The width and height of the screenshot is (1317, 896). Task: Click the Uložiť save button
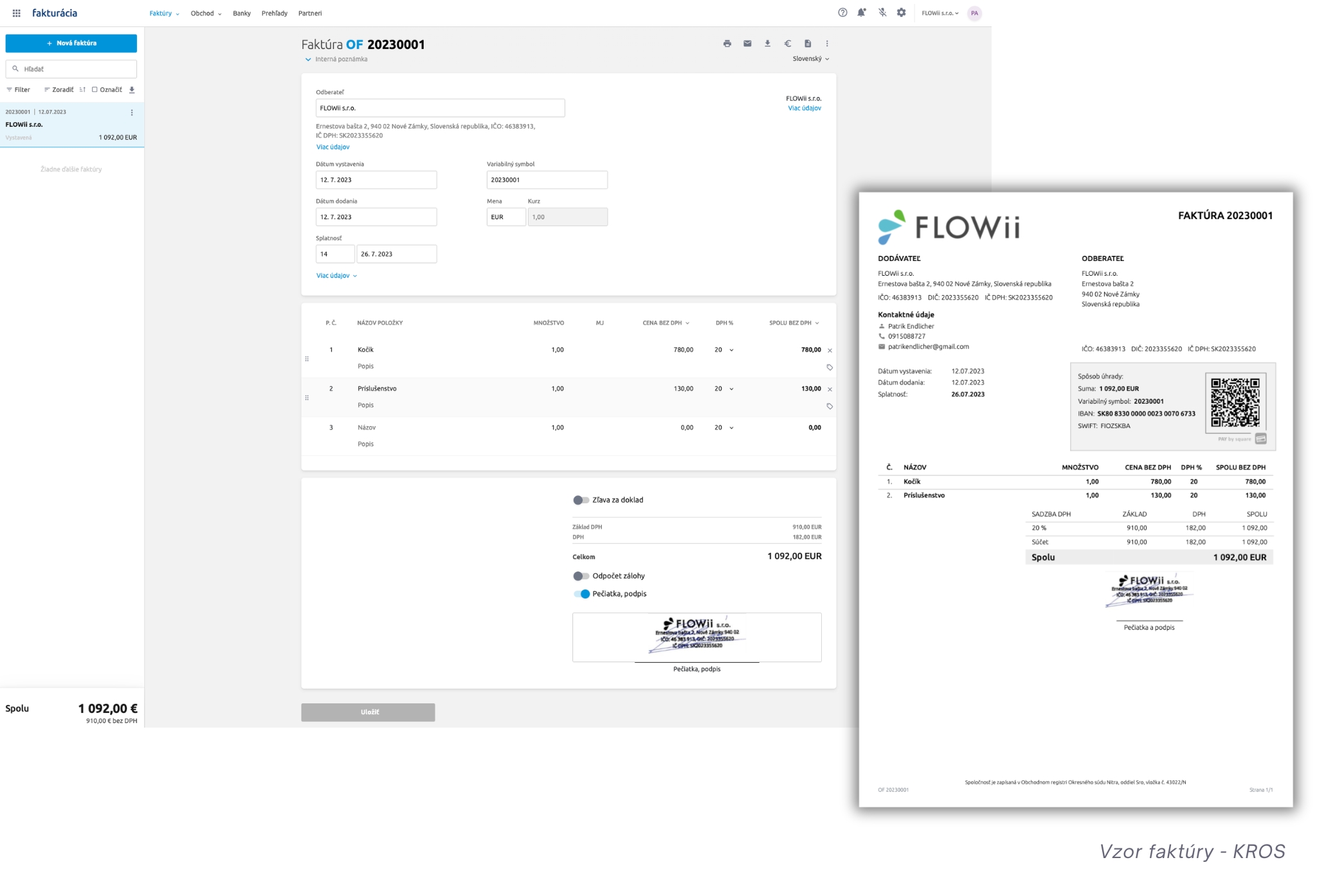click(368, 712)
